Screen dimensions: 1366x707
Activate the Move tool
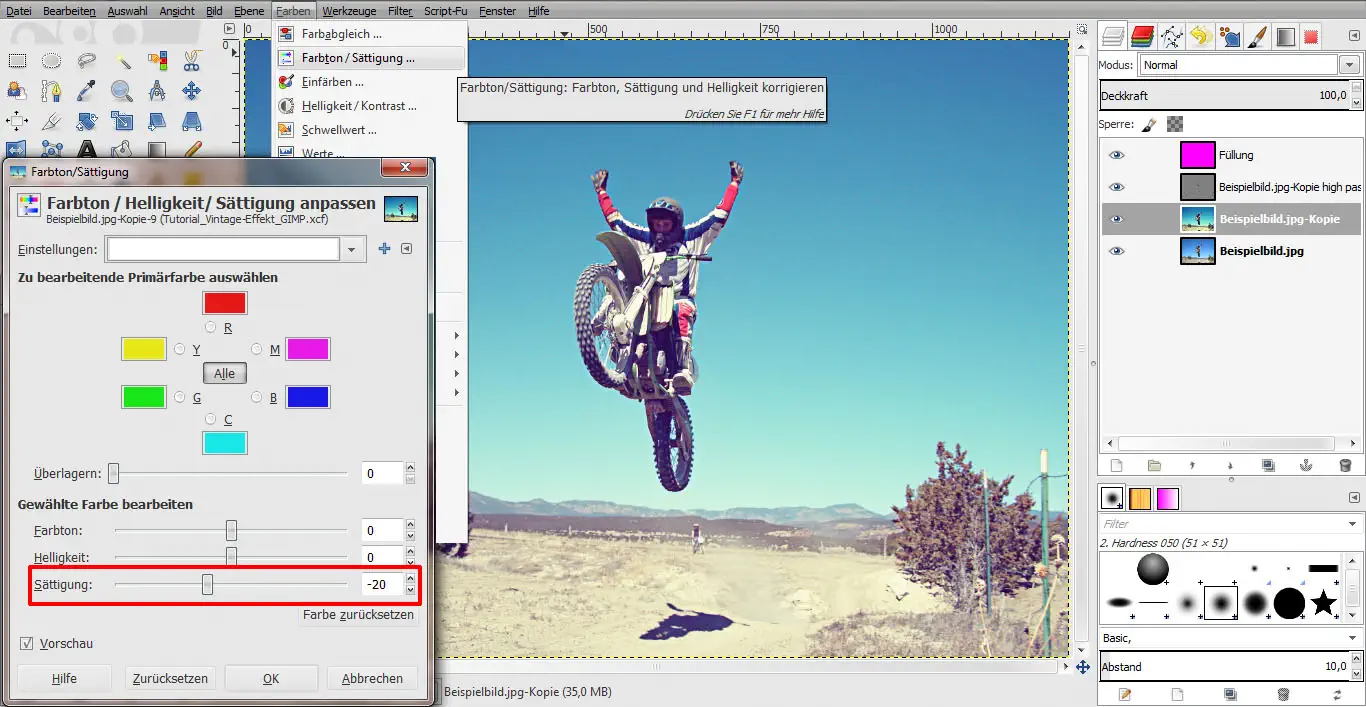tap(191, 89)
